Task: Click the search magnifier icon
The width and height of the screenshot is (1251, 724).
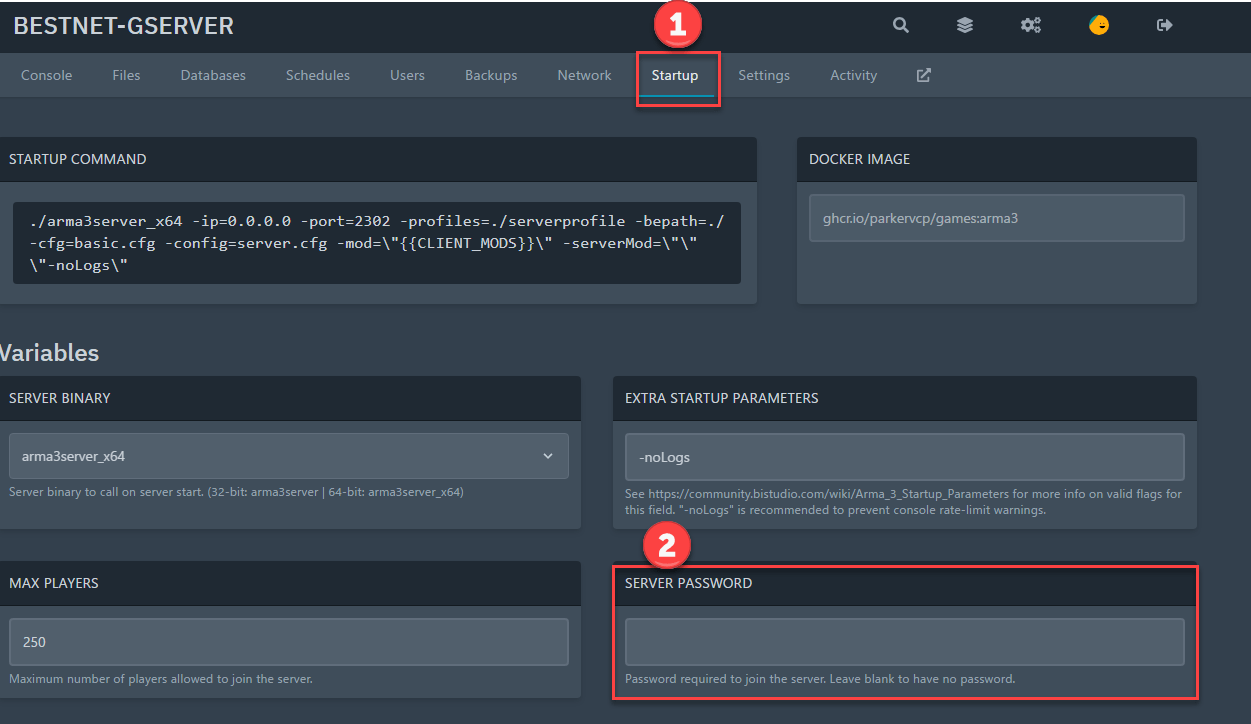Action: tap(901, 26)
